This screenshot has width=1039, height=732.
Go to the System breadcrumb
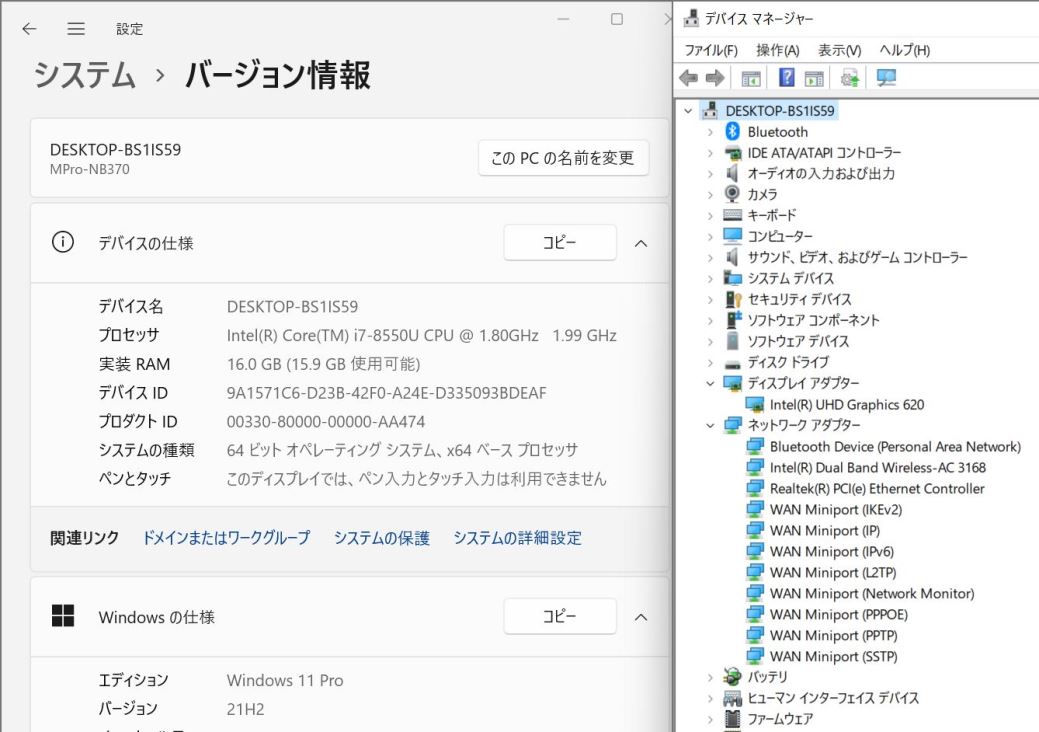[85, 74]
